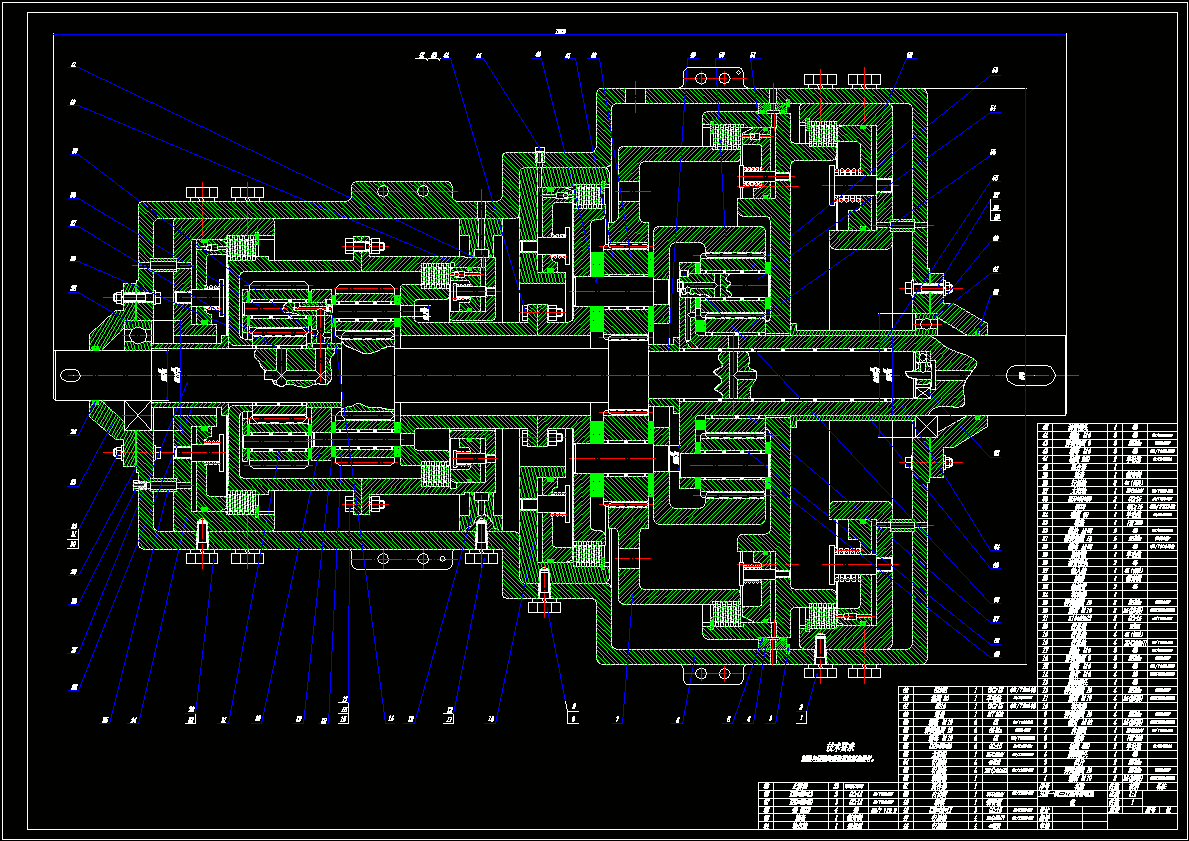Click the keyway slot on left shaft end
Screen dimensions: 1189x841
click(71, 375)
